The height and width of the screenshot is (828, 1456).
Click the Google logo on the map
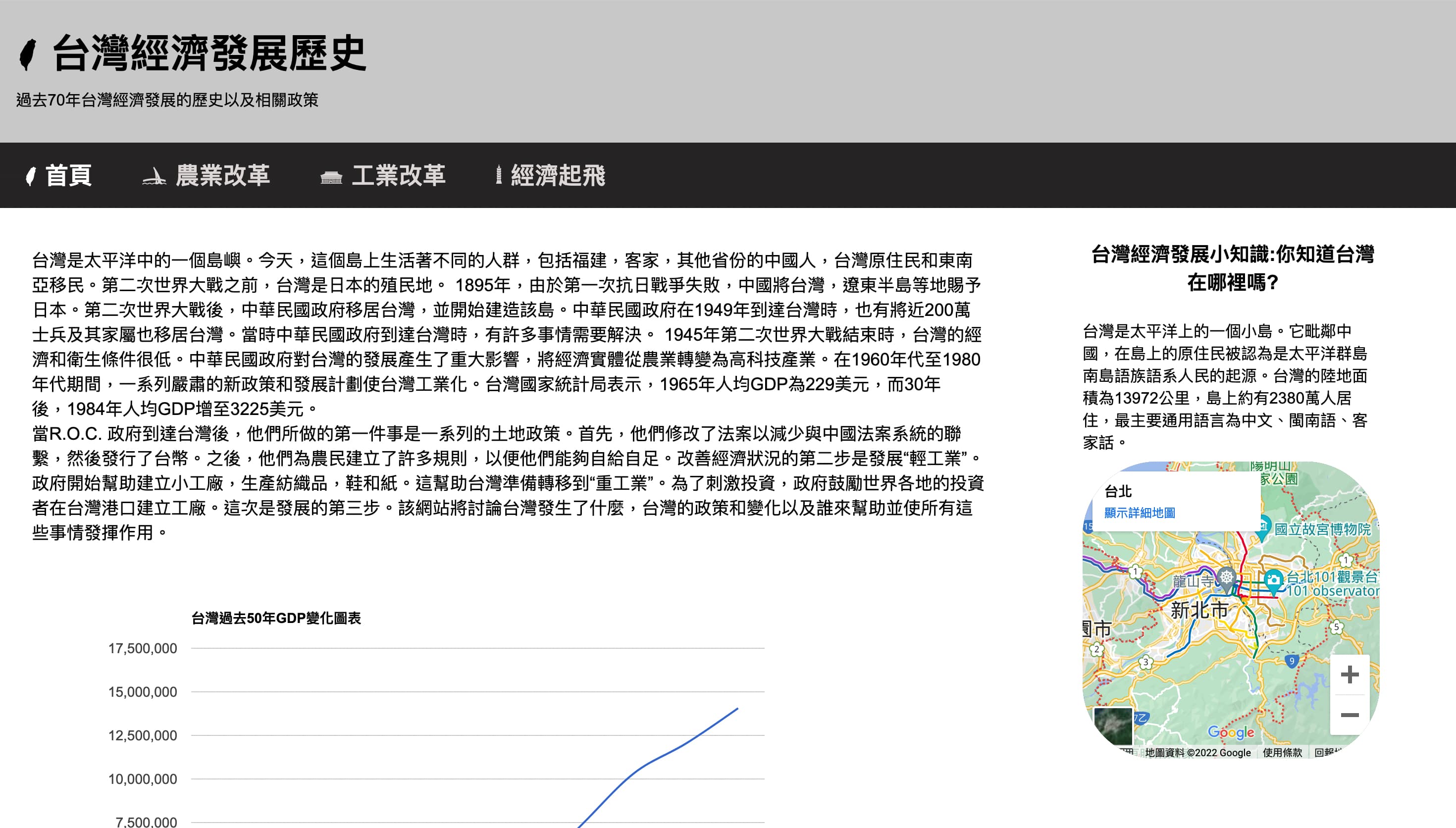(1231, 732)
